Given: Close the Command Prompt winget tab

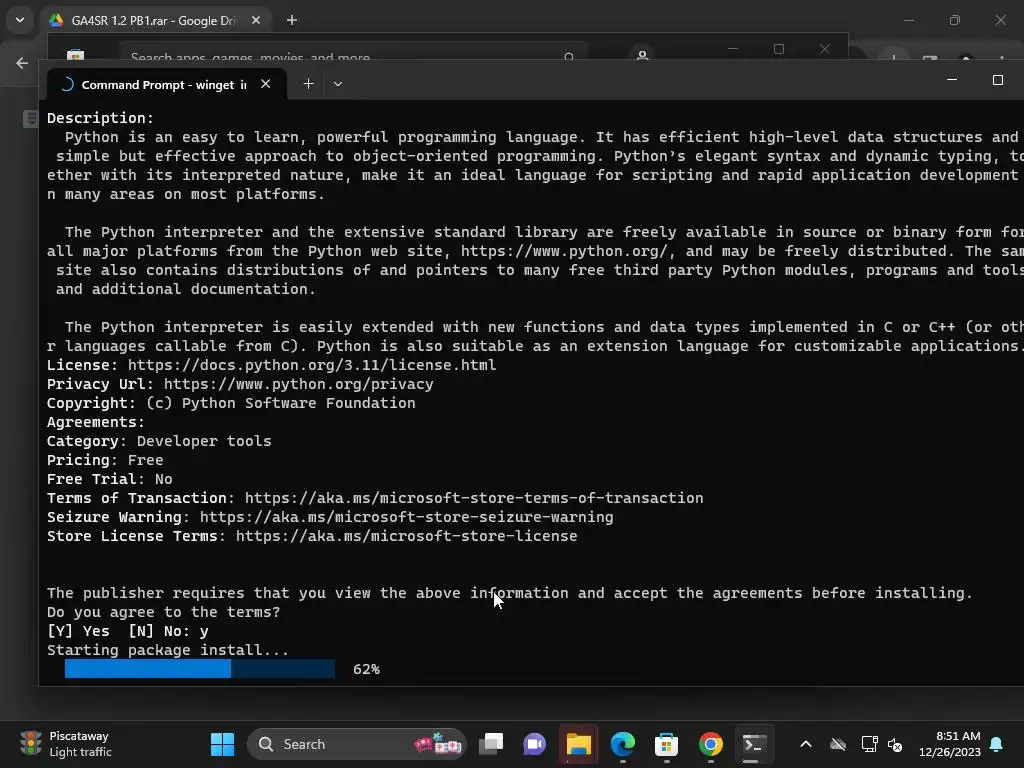Looking at the screenshot, I should click(x=265, y=84).
